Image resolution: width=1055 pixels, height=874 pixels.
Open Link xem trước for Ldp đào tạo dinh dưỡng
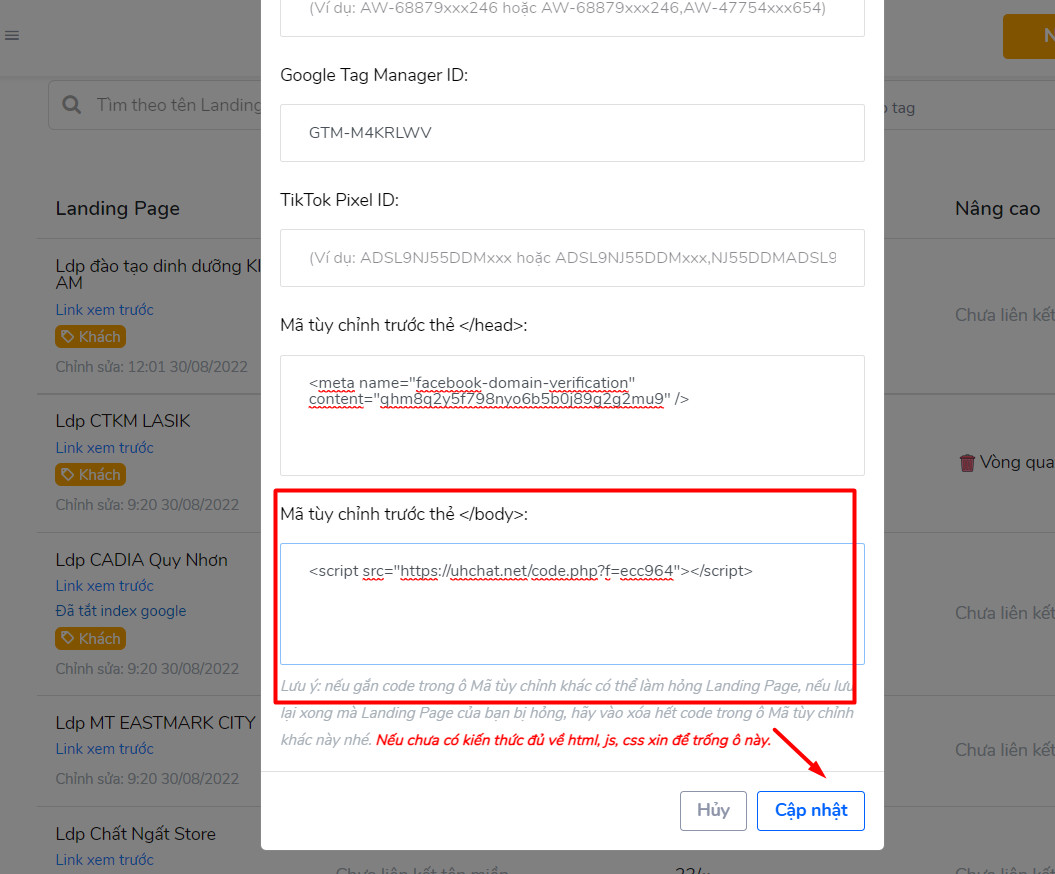click(104, 309)
